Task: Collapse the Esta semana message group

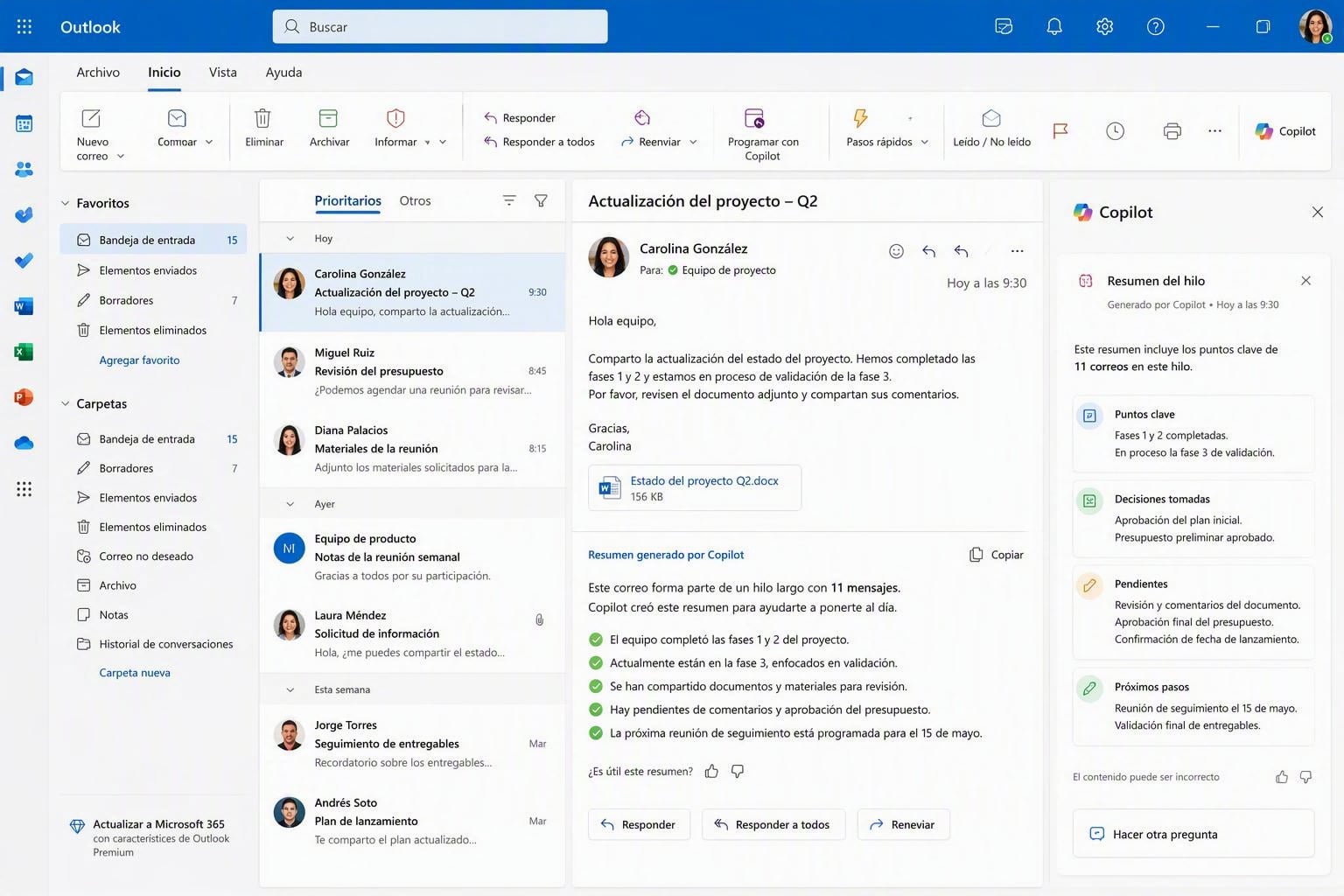Action: [x=290, y=689]
